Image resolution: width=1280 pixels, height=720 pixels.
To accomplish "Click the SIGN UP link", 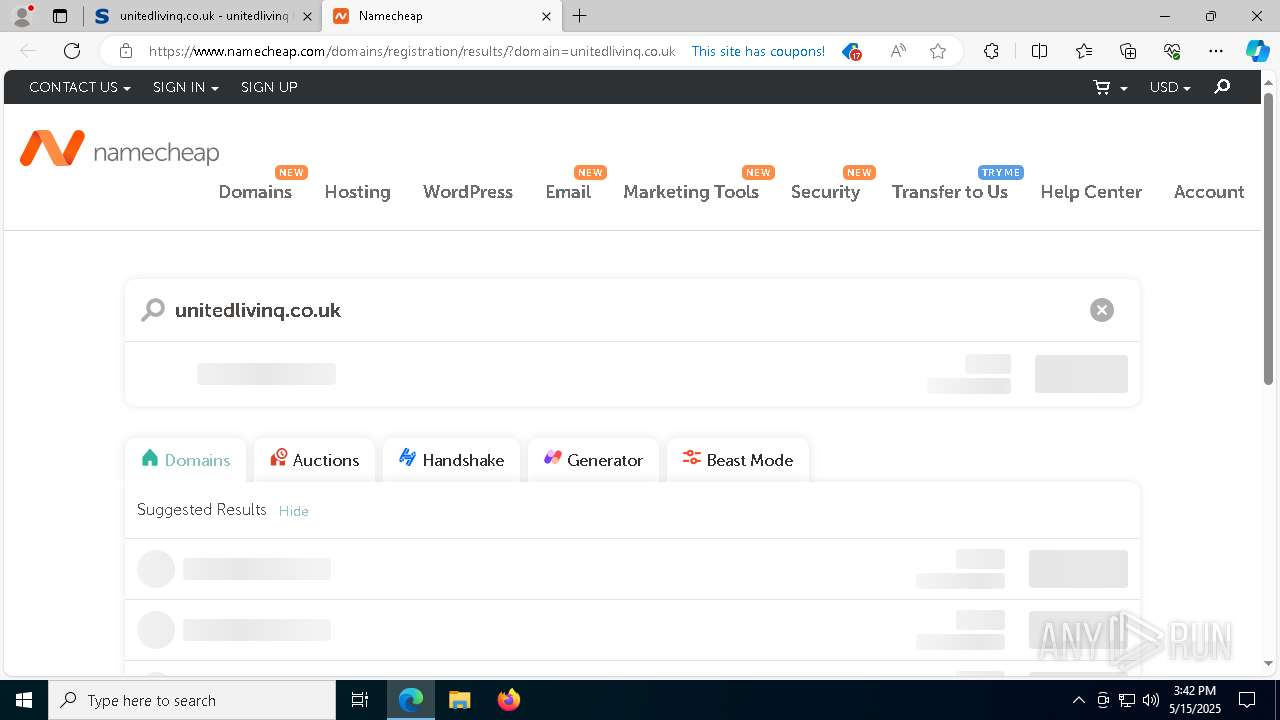I will (269, 87).
